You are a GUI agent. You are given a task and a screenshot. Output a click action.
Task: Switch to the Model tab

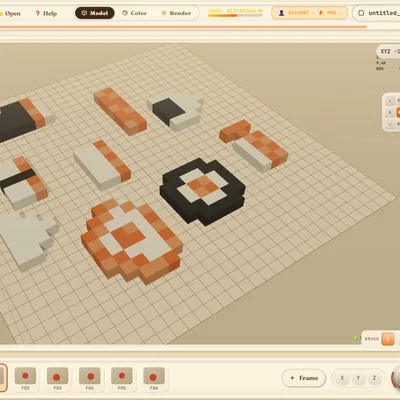pos(95,13)
